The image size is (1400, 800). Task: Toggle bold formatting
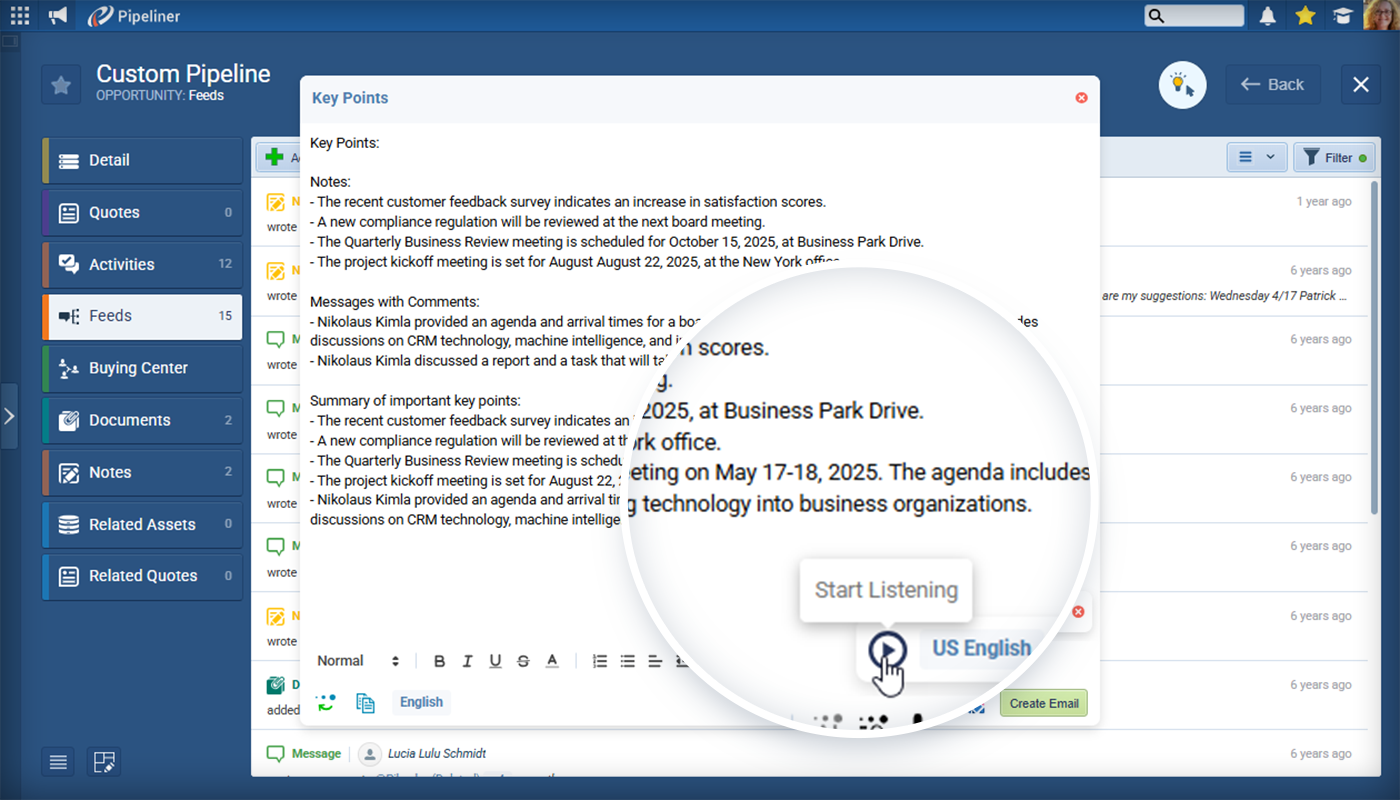439,661
